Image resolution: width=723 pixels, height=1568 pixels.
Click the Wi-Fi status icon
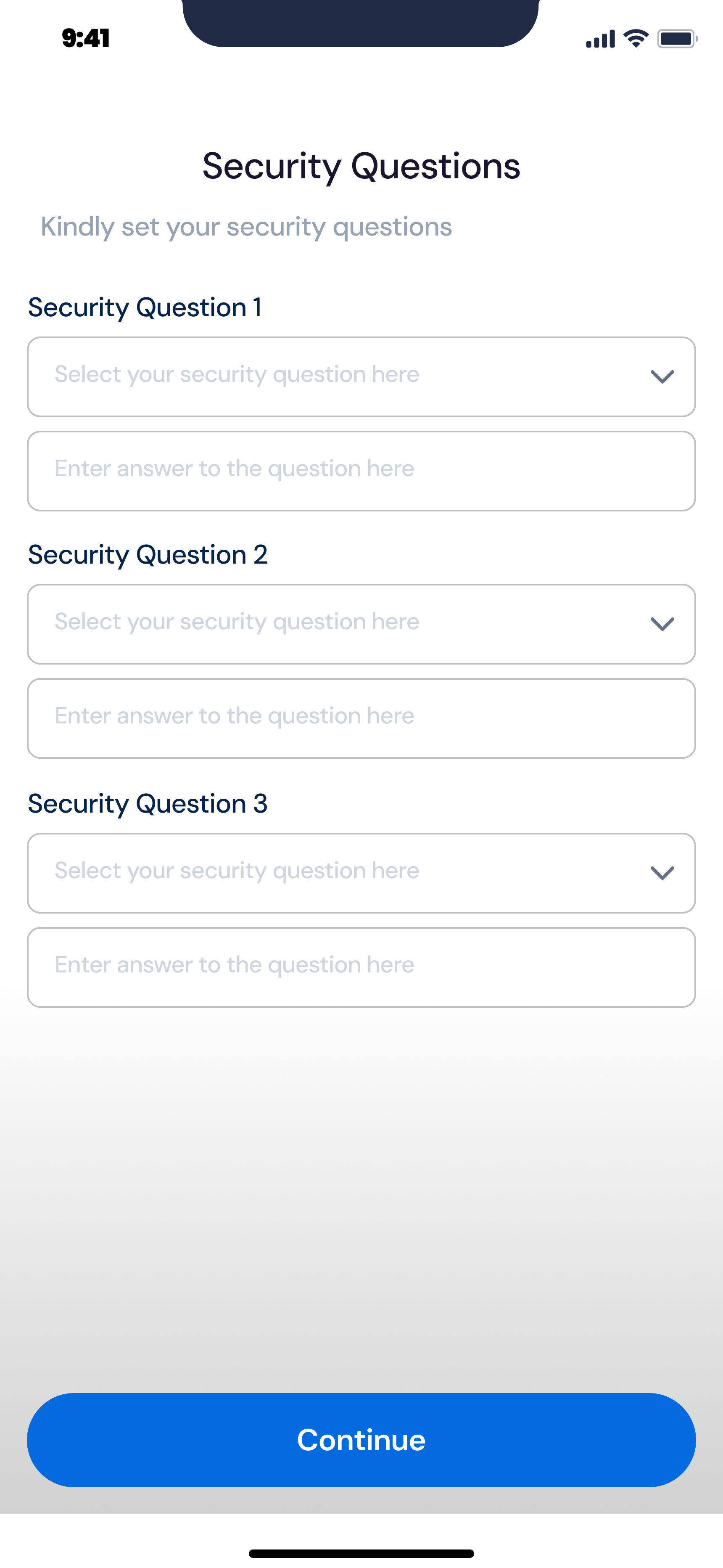tap(636, 38)
